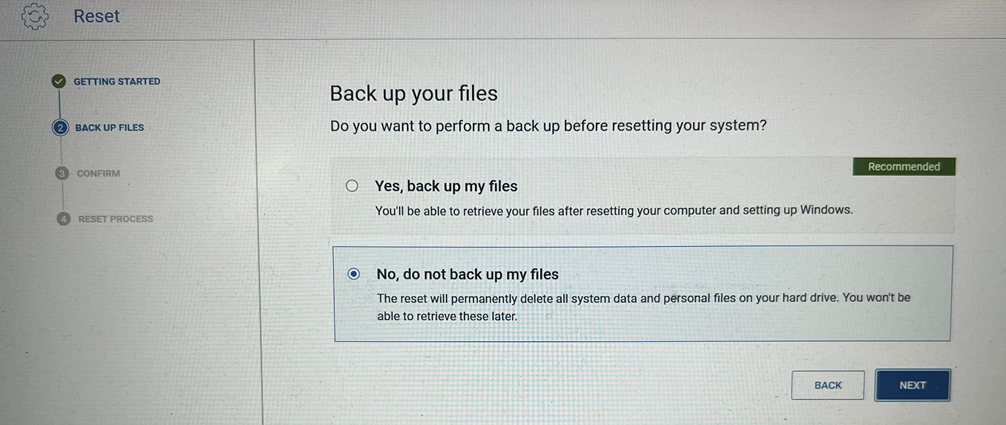This screenshot has height=425, width=1006.
Task: Click the "Yes, back up my files" label text
Action: (x=445, y=186)
